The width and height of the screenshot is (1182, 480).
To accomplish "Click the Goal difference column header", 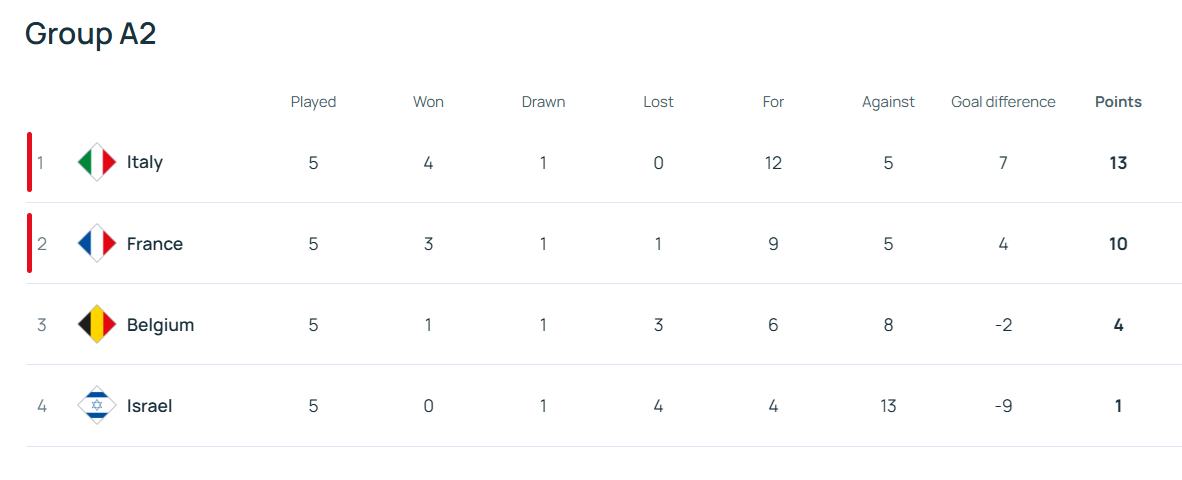I will (x=1003, y=101).
